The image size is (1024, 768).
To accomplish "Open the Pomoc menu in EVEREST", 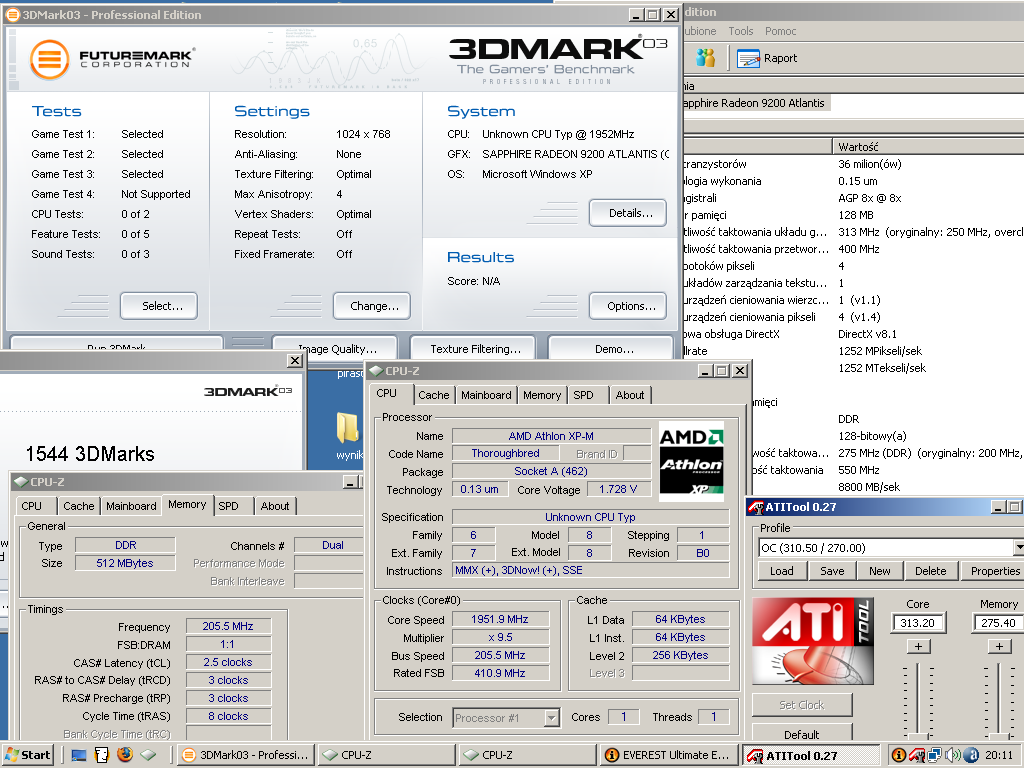I will [780, 31].
